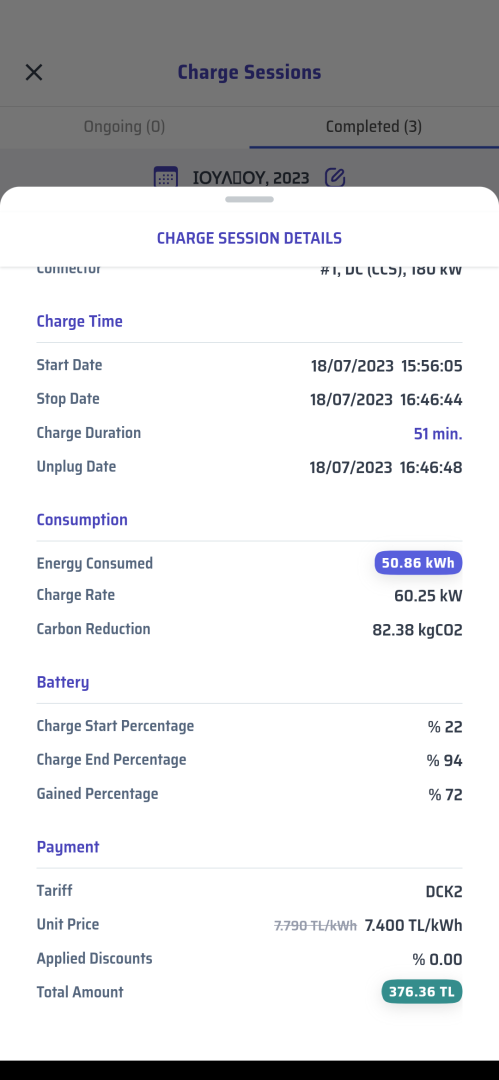Tap the 376.36 TL total amount badge
Screen dimensions: 499x1080
[x=422, y=992]
